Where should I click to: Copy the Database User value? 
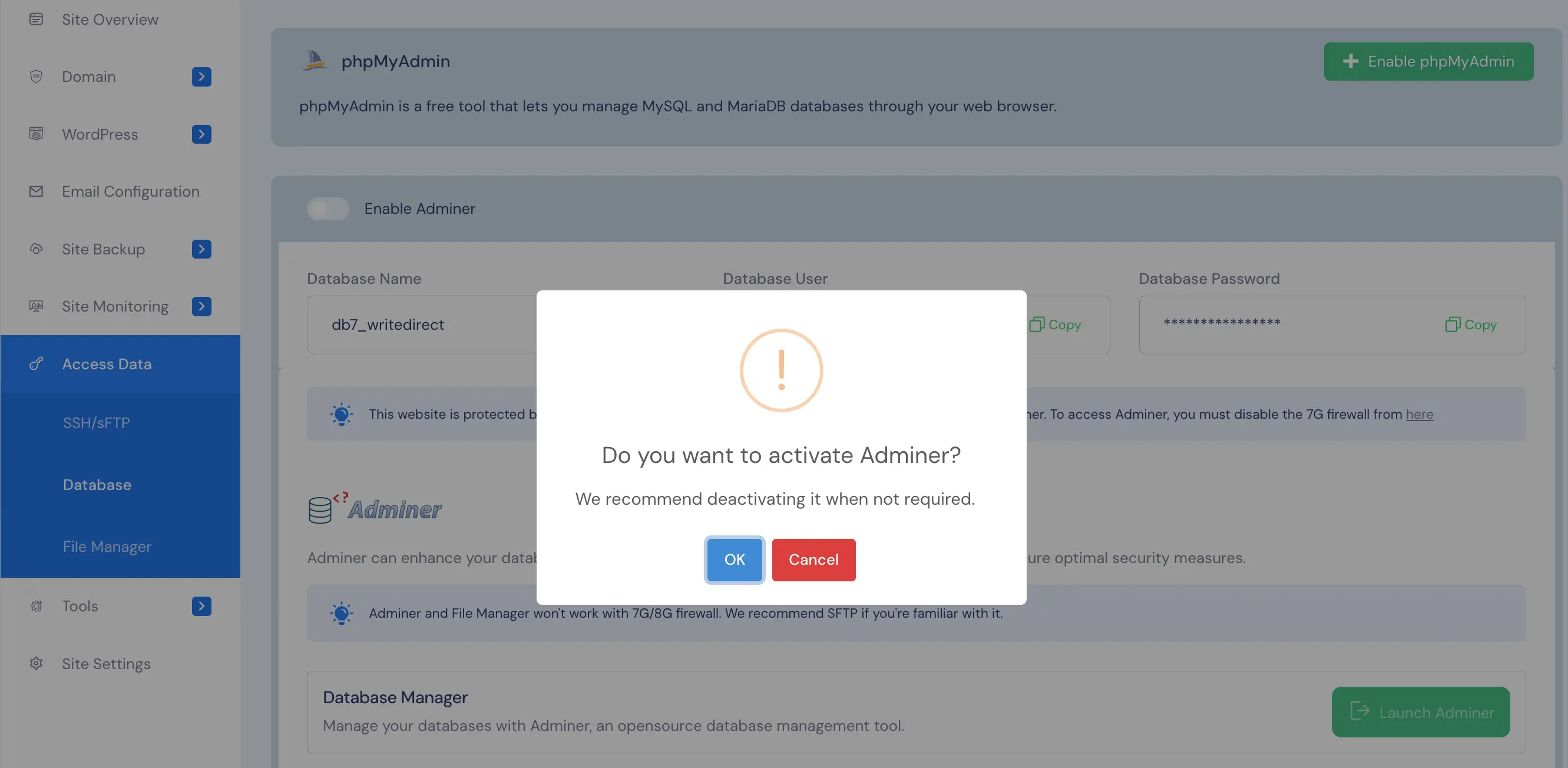point(1055,325)
